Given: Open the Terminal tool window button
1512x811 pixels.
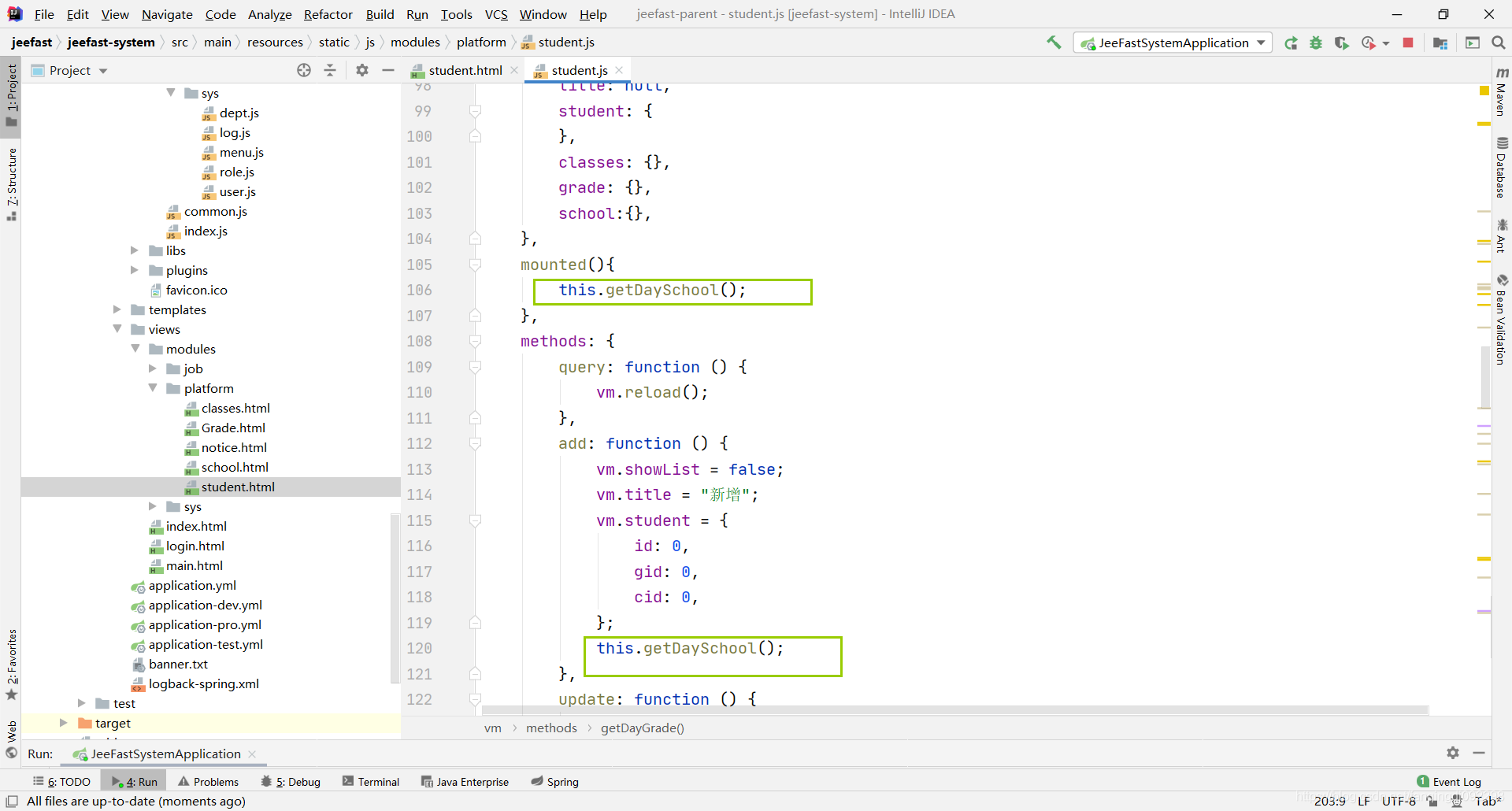Looking at the screenshot, I should click(x=371, y=782).
